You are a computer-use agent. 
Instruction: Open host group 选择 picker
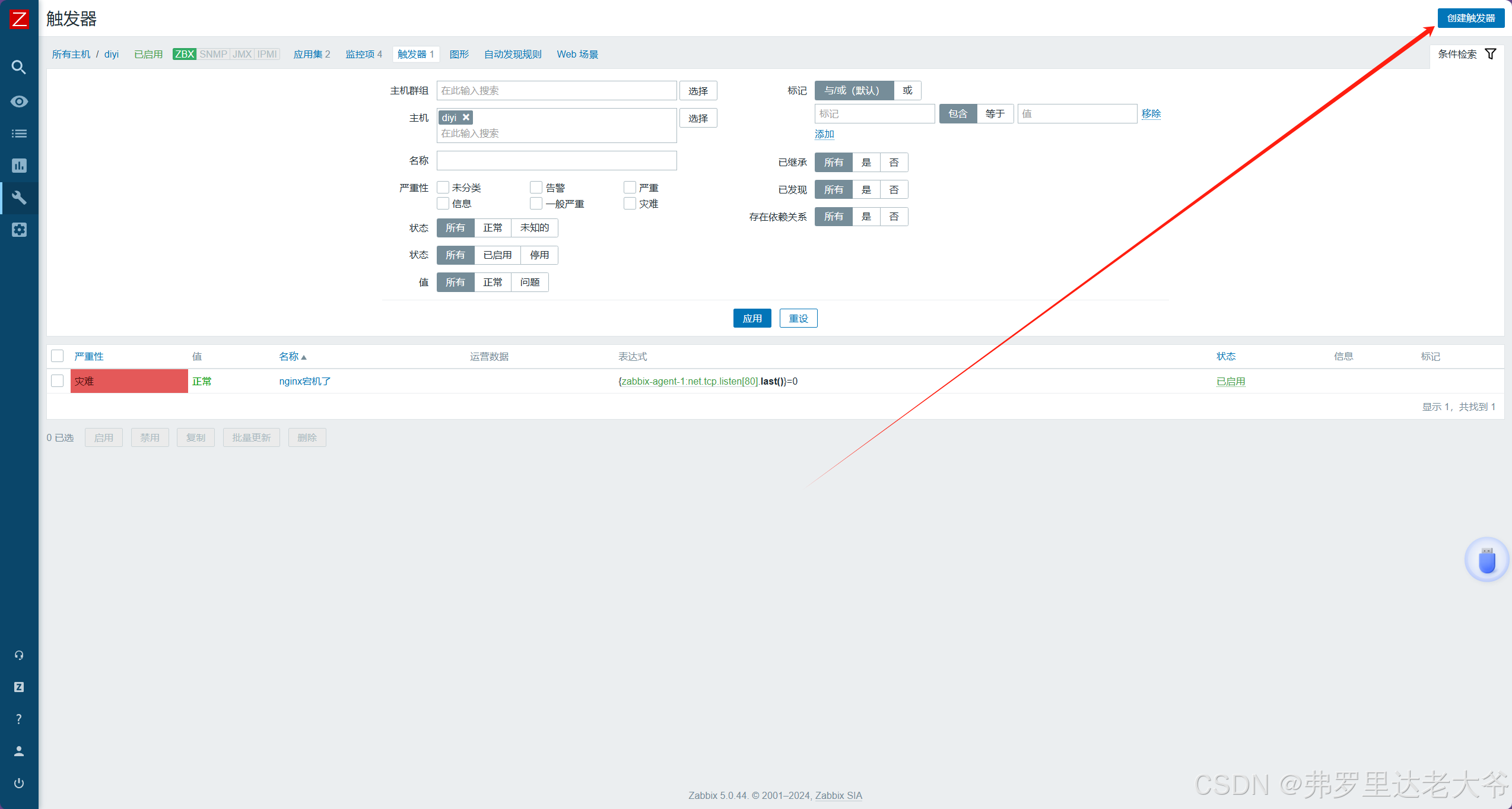pyautogui.click(x=698, y=91)
